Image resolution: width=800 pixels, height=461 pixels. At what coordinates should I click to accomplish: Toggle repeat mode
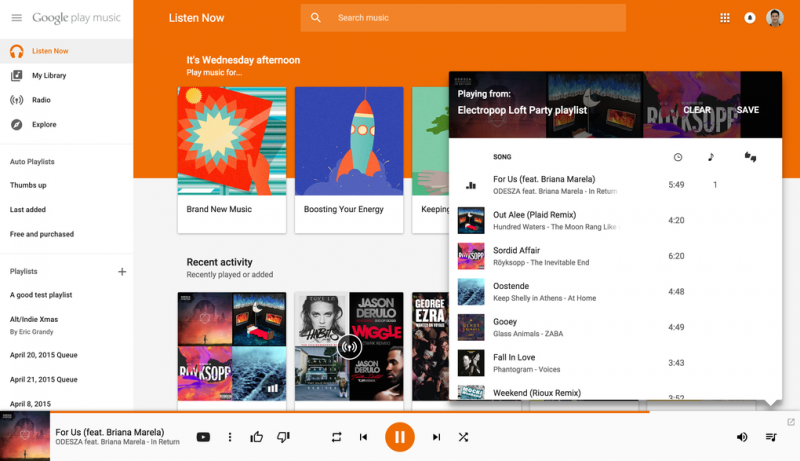[336, 437]
